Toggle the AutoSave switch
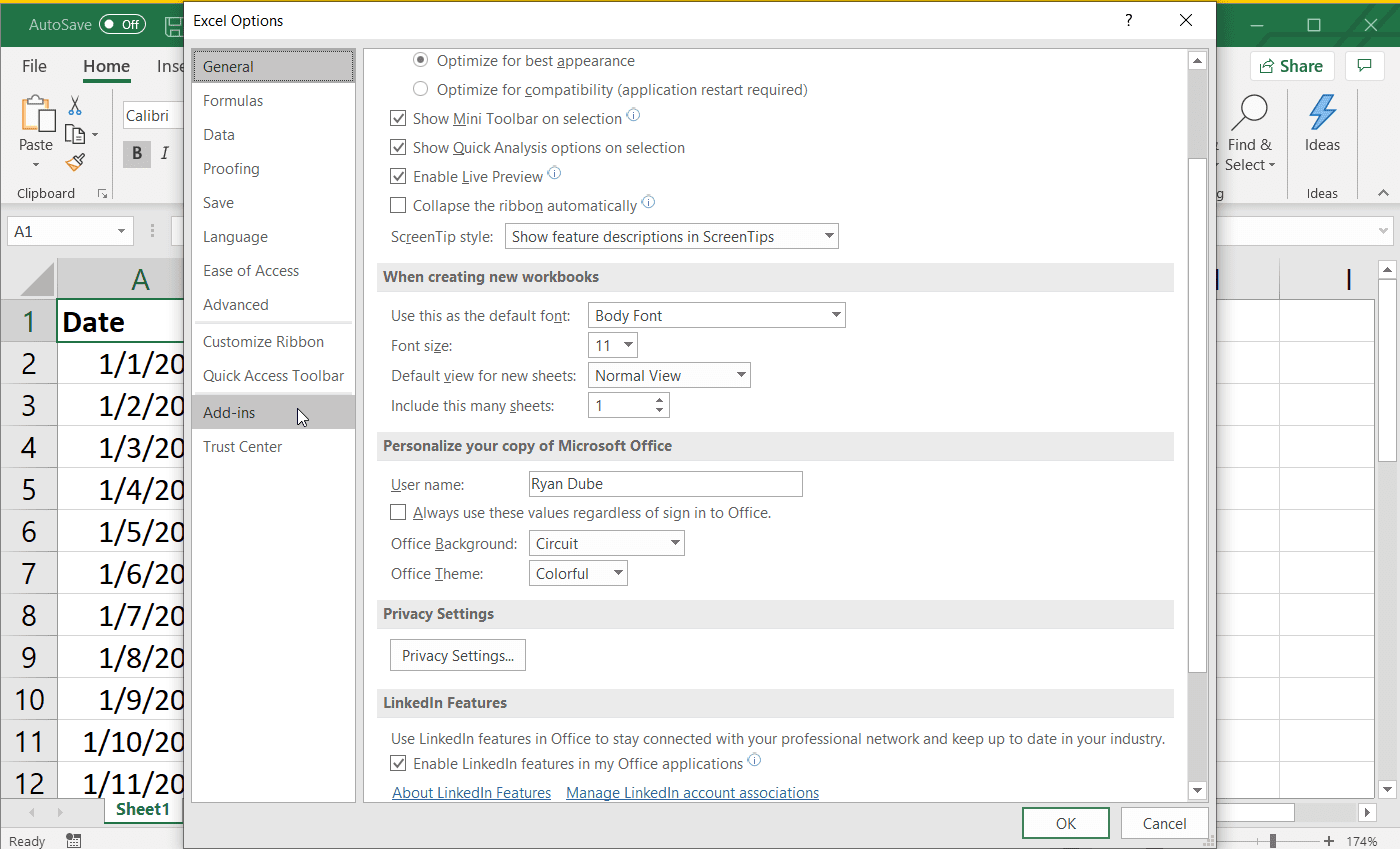The width and height of the screenshot is (1400, 849). coord(123,24)
